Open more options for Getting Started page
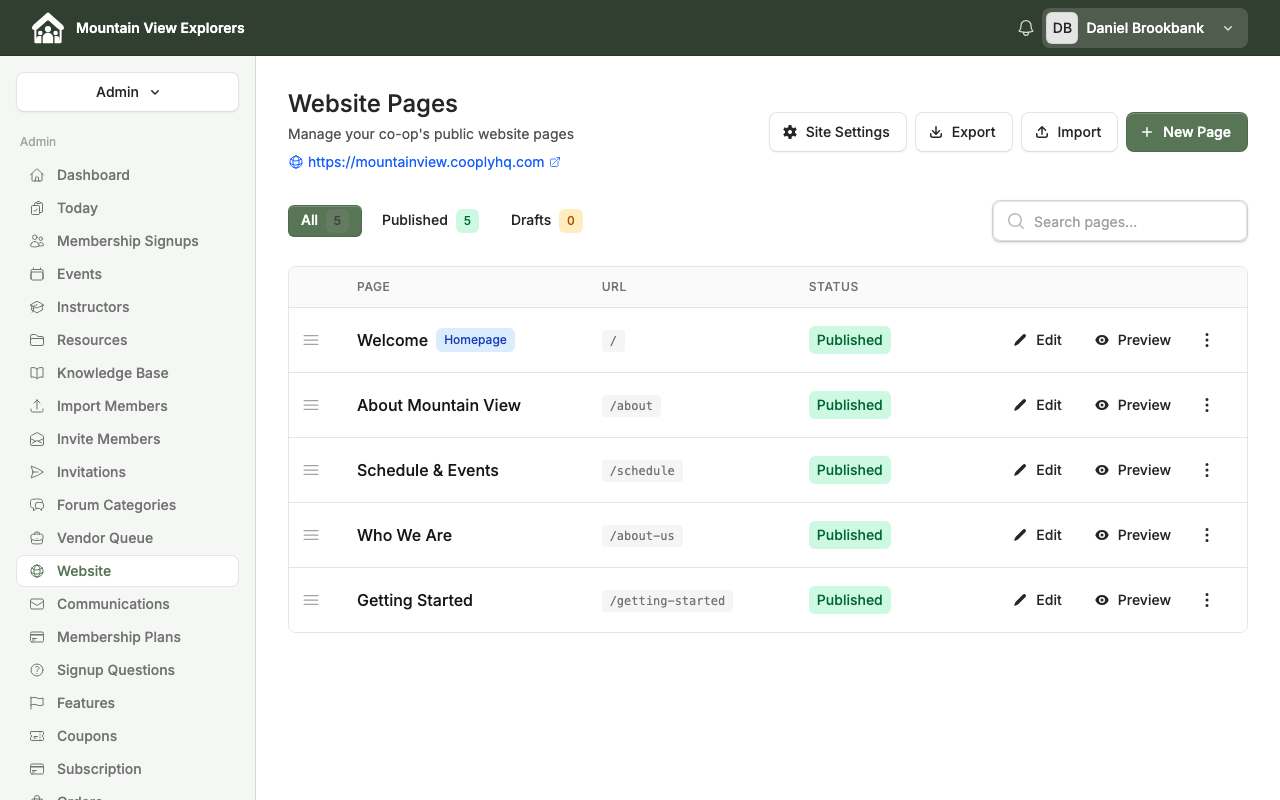 (1207, 600)
